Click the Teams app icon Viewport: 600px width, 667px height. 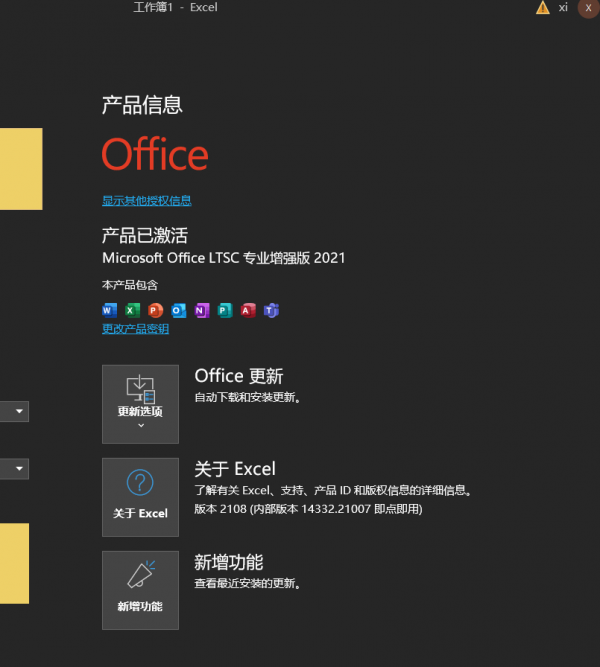click(x=271, y=311)
